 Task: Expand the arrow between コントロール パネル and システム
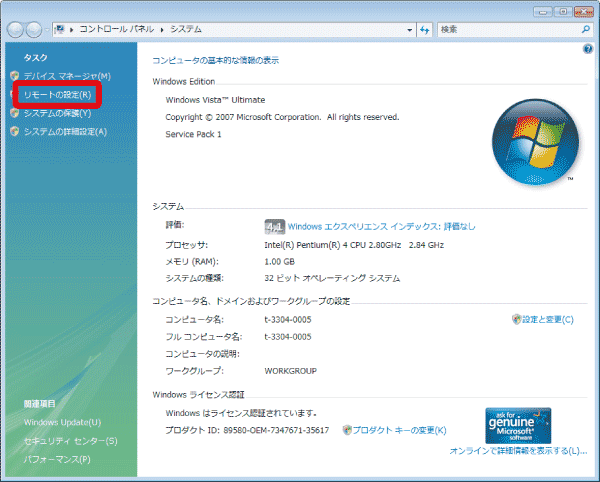pyautogui.click(x=162, y=29)
